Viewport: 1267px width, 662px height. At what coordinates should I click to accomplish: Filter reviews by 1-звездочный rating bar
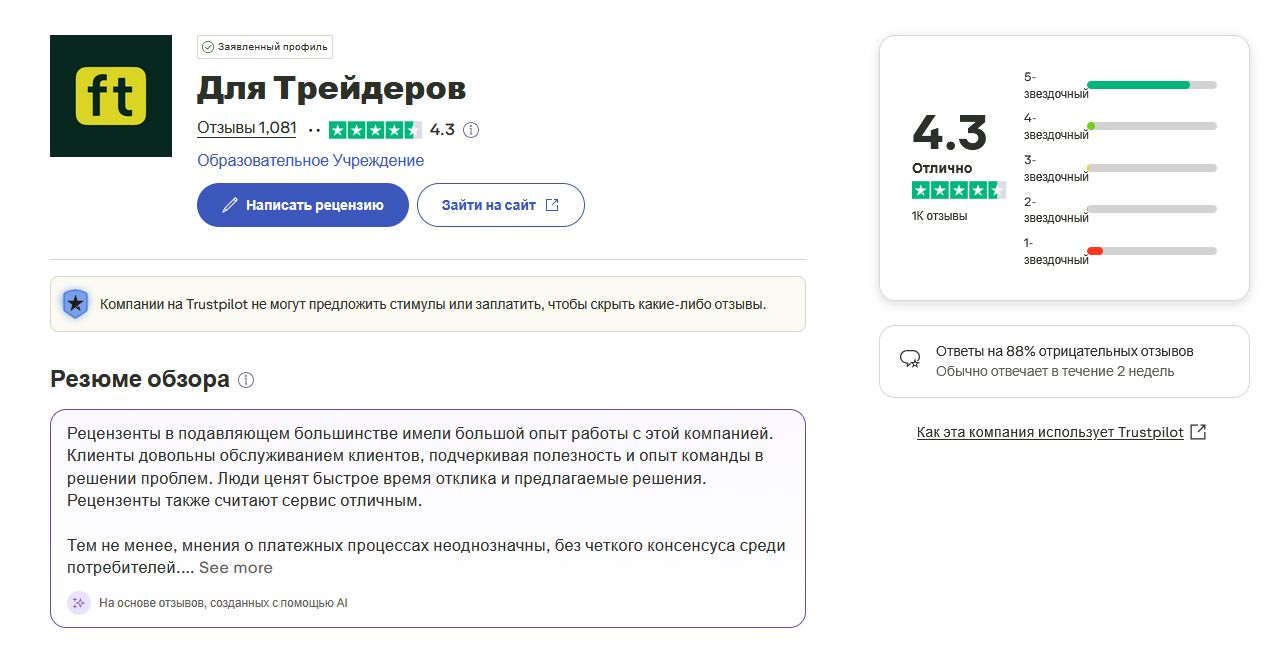click(1120, 251)
